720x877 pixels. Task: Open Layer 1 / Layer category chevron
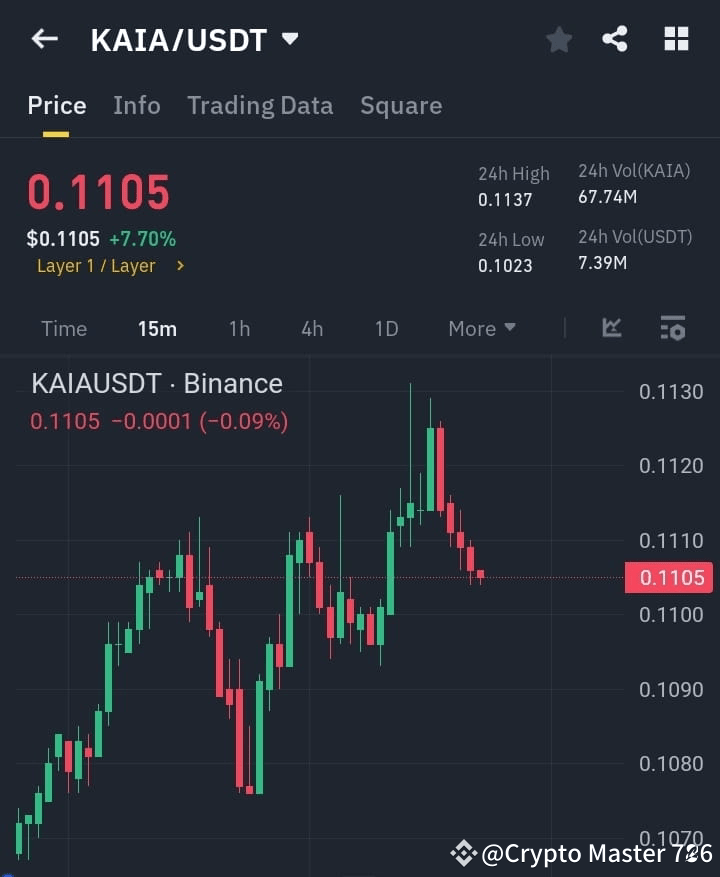pos(182,266)
